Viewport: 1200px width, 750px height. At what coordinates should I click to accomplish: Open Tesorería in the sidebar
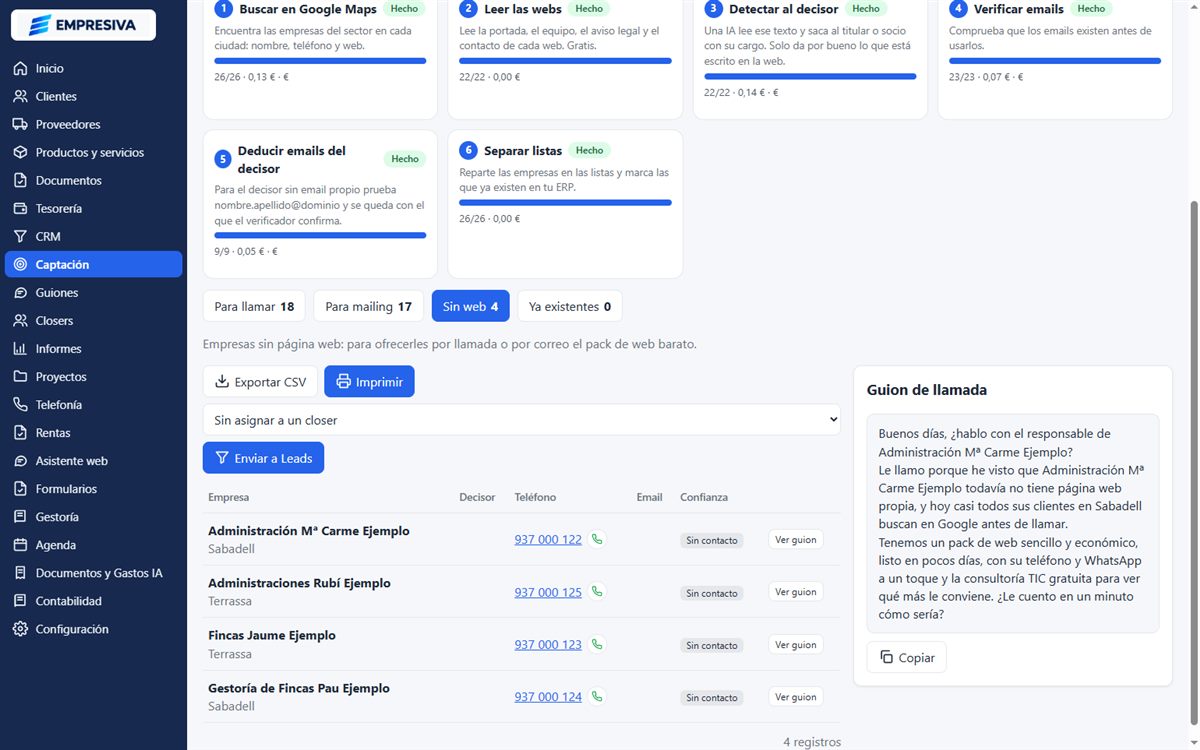coord(93,208)
